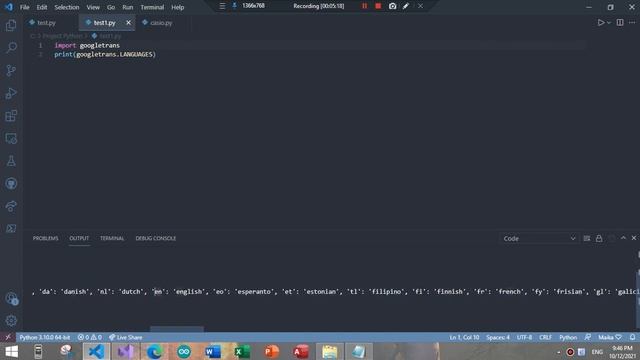Open the Testing flask view
Viewport: 640px width, 360px height.
tap(11, 161)
